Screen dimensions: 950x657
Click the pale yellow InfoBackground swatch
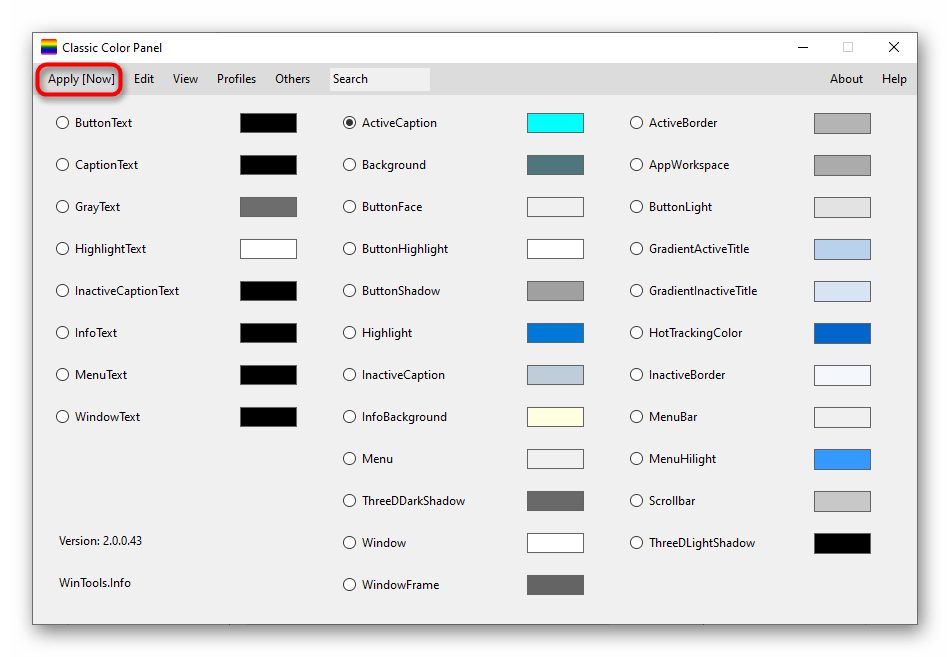(x=555, y=417)
